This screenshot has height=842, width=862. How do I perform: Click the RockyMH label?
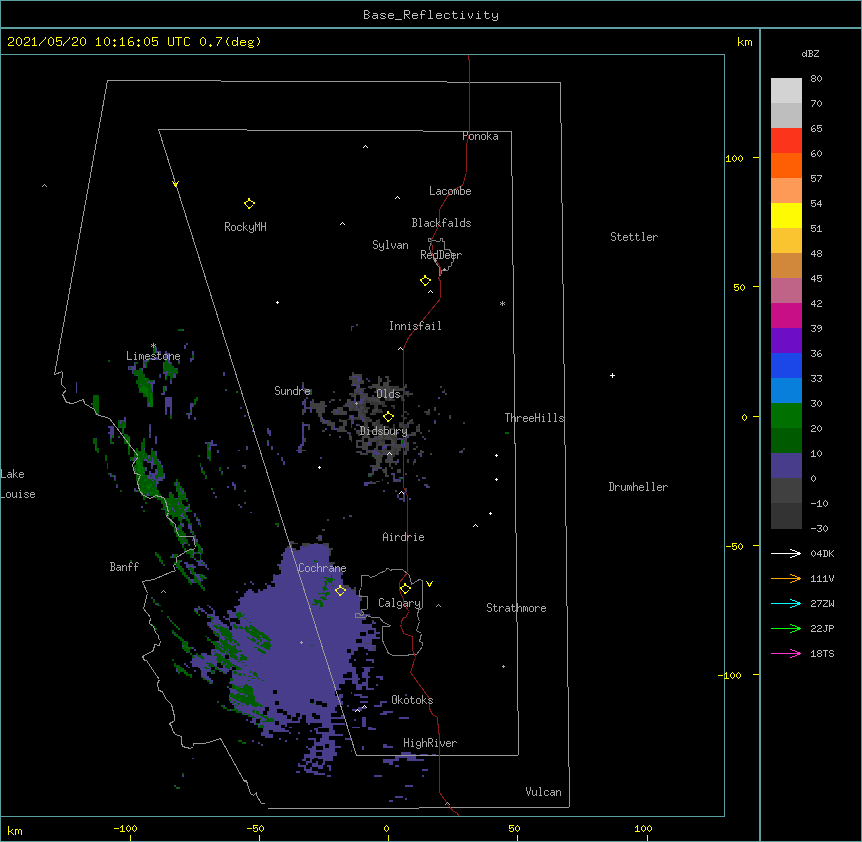245,227
